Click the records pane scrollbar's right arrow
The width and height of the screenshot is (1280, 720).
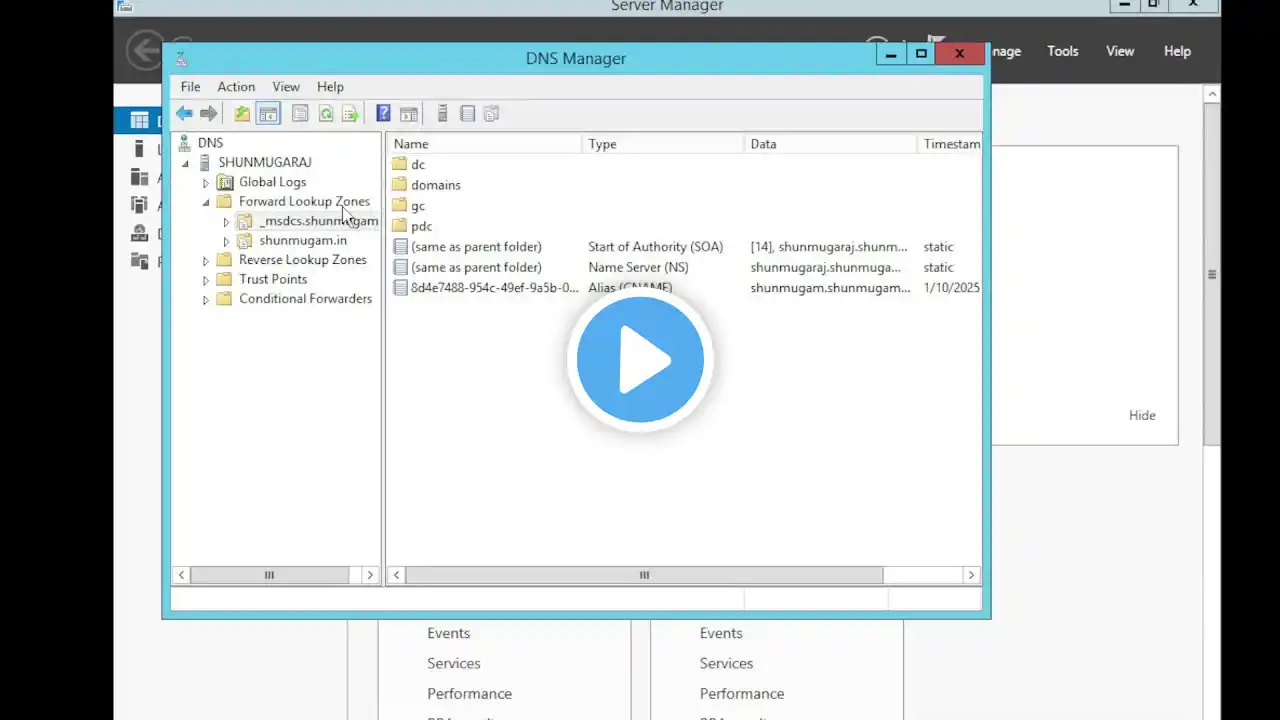coord(971,575)
